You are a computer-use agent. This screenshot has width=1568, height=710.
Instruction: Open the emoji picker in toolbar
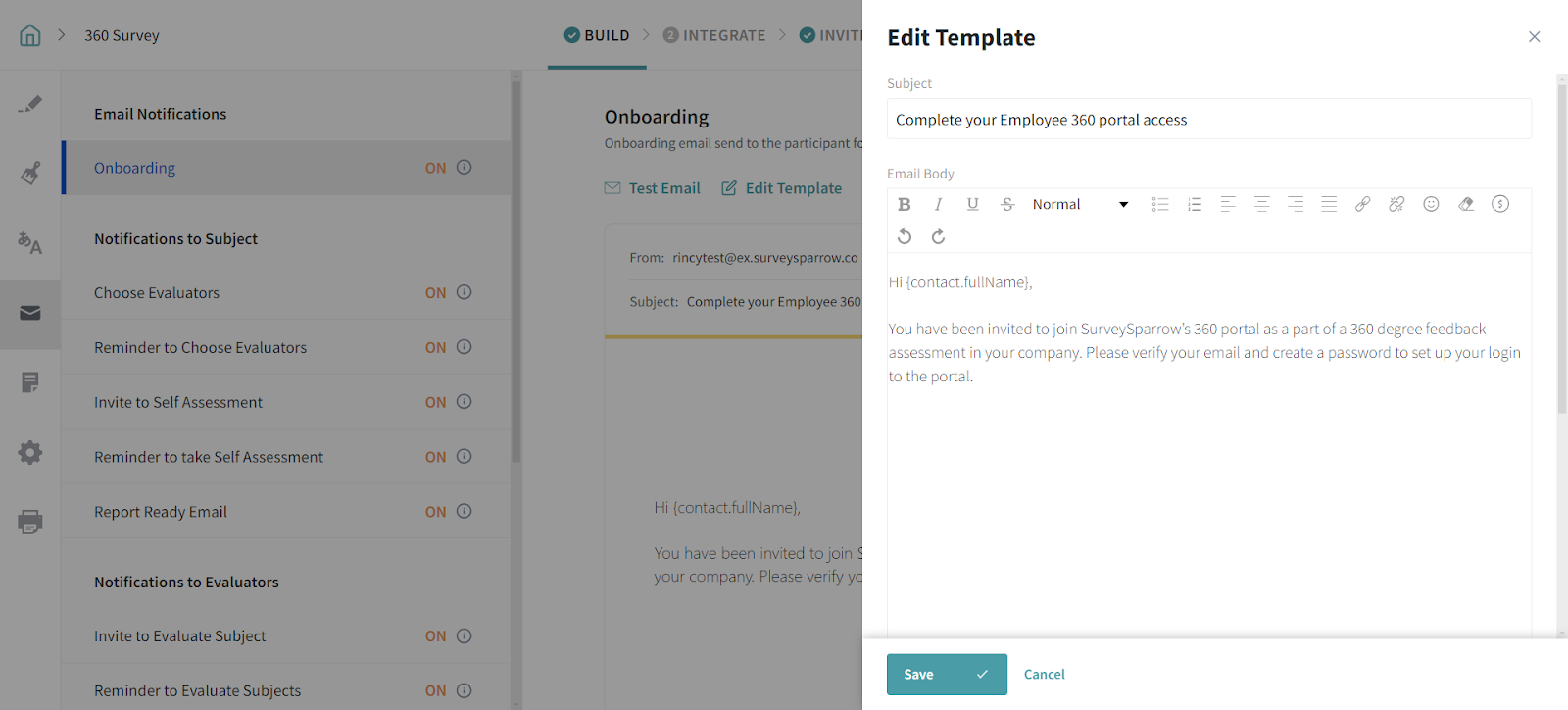point(1431,204)
